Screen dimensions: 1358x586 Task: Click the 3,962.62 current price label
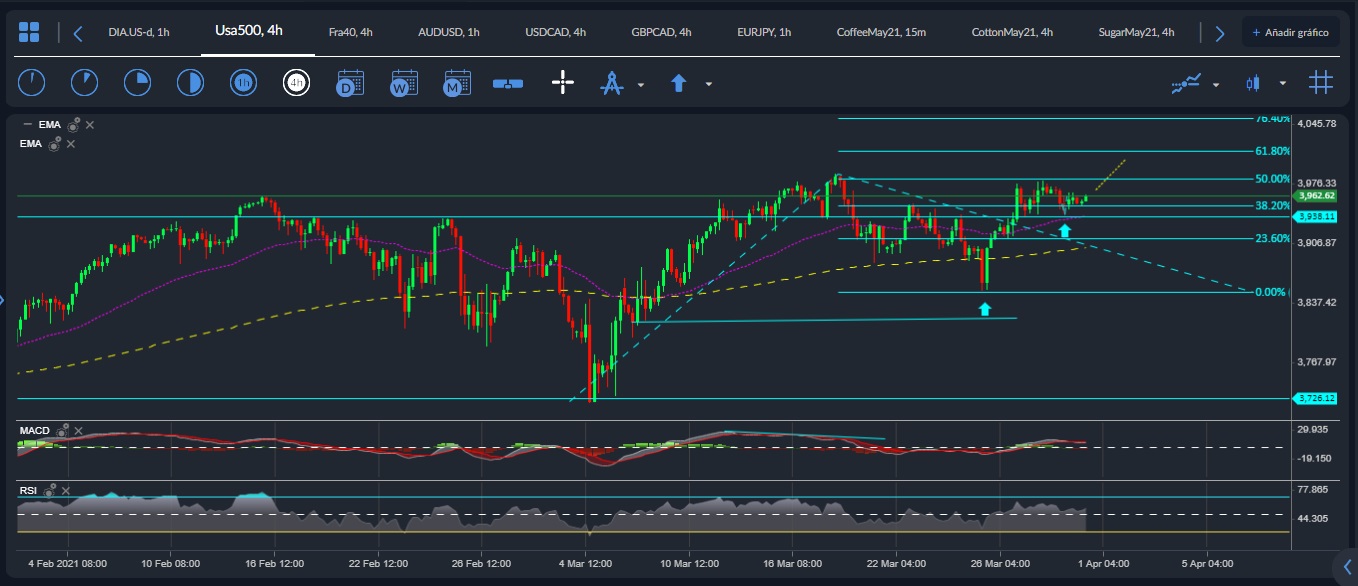tap(1315, 196)
